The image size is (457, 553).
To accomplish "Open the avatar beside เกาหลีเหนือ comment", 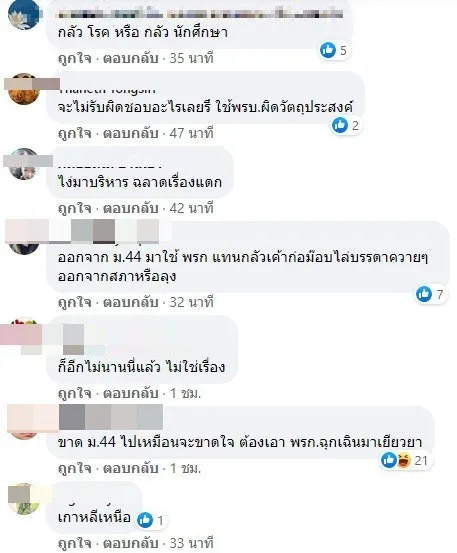I will coord(24,499).
